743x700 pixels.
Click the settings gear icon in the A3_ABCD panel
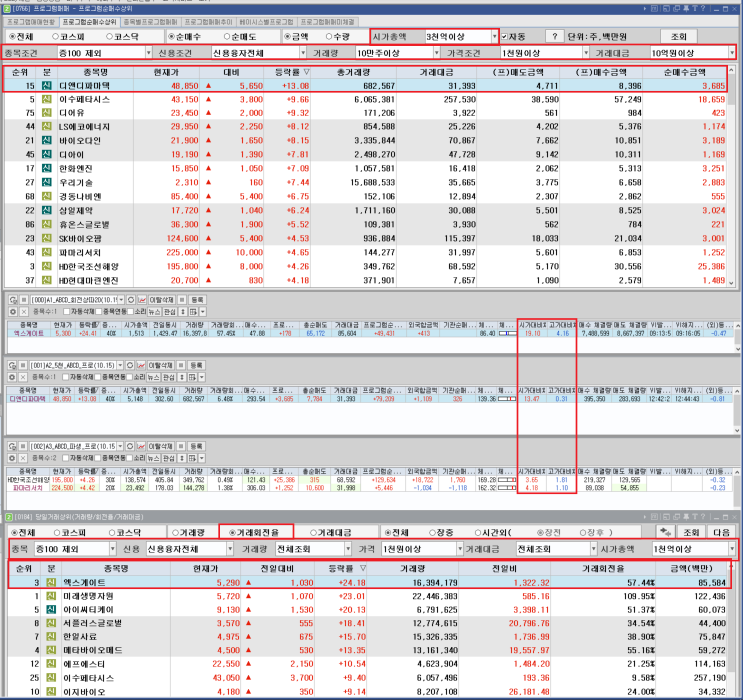click(x=12, y=458)
